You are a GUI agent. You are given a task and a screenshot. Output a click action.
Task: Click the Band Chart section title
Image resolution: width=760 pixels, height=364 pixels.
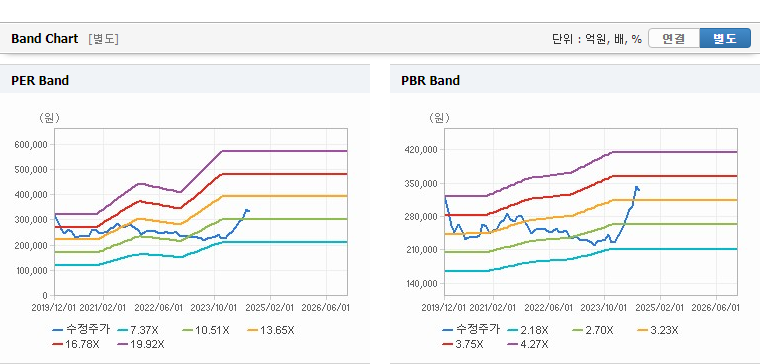click(45, 39)
